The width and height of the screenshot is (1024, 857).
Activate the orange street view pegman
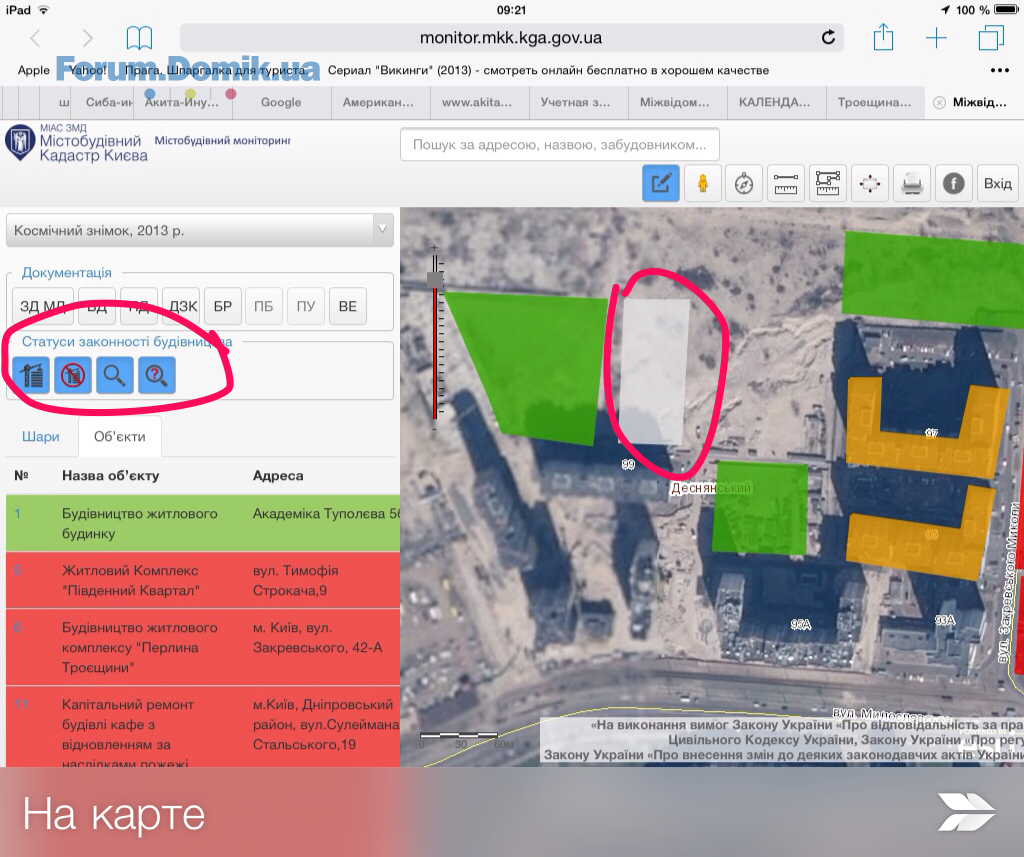(702, 183)
